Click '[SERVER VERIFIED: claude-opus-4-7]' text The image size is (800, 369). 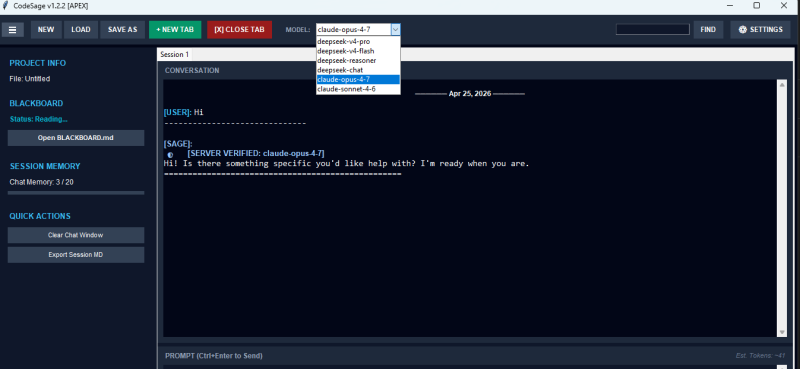coord(256,154)
